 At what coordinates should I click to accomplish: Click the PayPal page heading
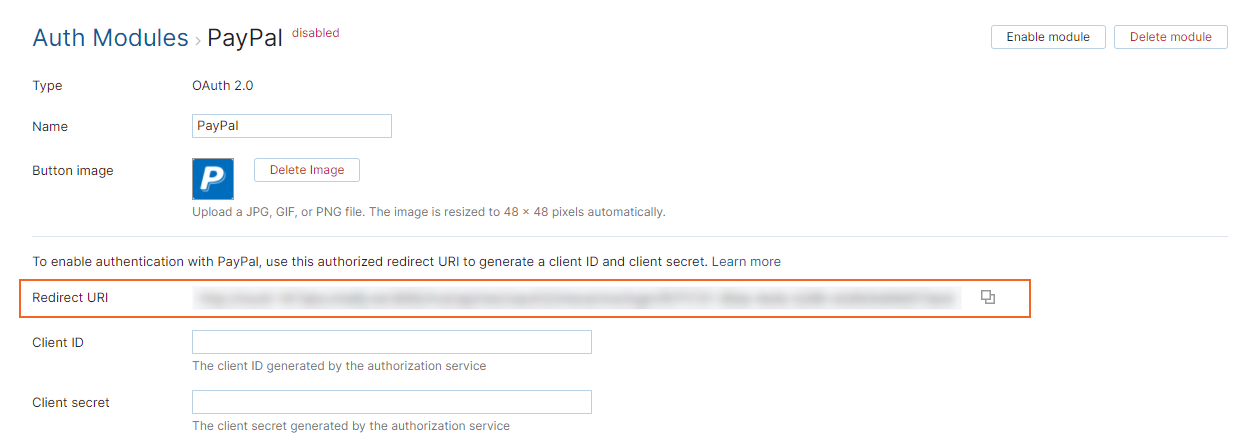245,38
